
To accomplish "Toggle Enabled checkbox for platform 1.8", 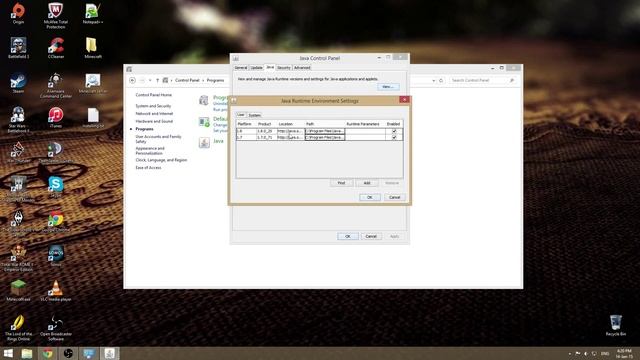I will (394, 131).
